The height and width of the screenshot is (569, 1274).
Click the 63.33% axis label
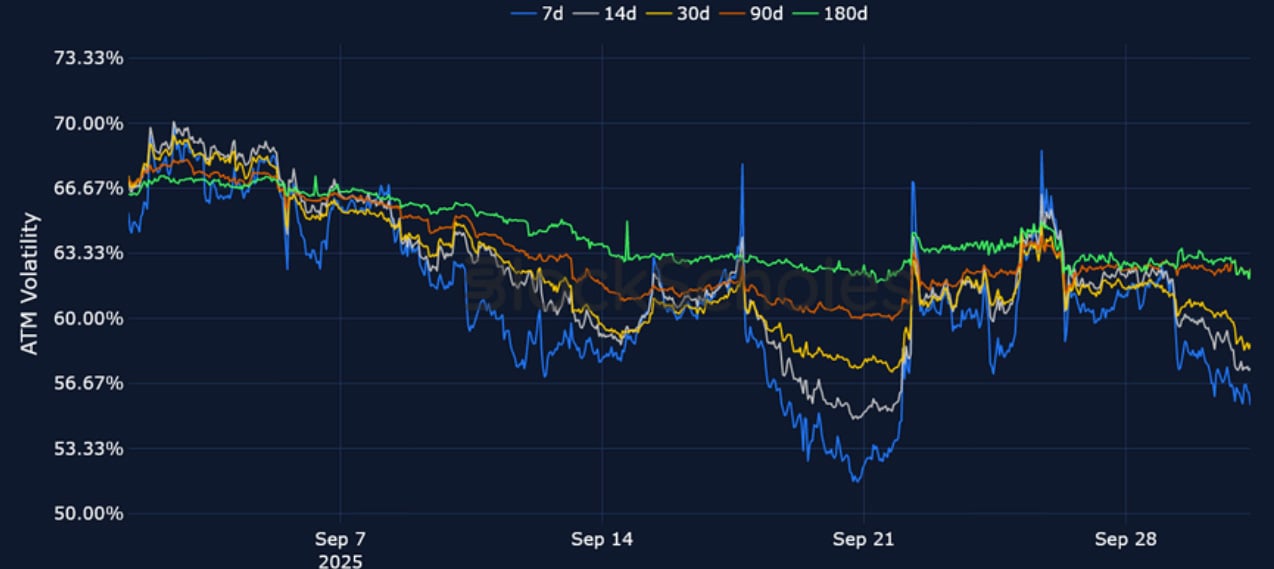click(87, 253)
